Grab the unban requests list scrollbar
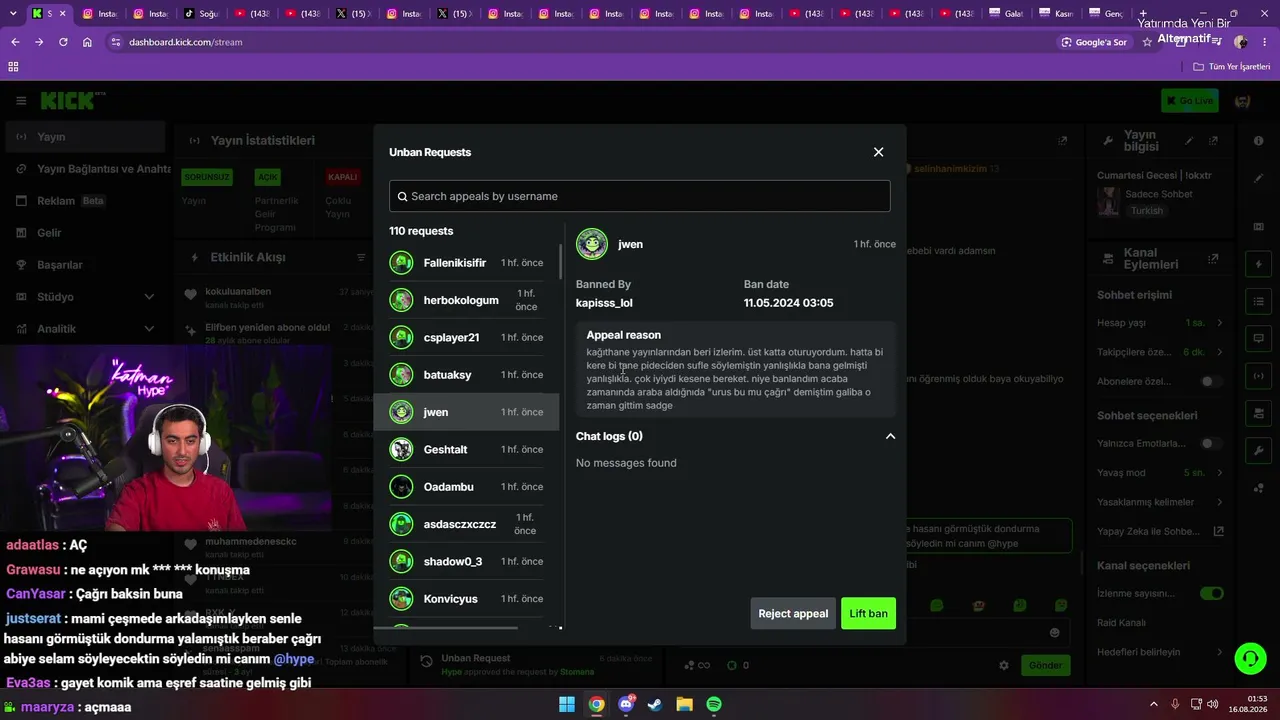 (561, 262)
